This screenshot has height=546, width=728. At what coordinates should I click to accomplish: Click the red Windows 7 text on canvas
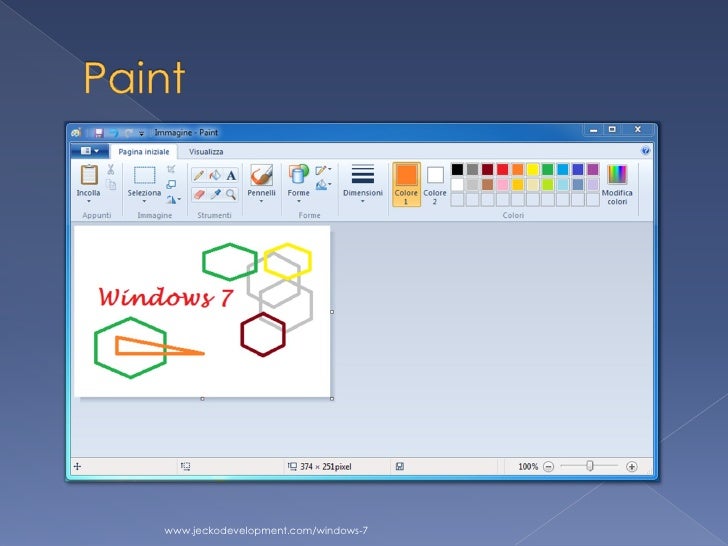(165, 297)
